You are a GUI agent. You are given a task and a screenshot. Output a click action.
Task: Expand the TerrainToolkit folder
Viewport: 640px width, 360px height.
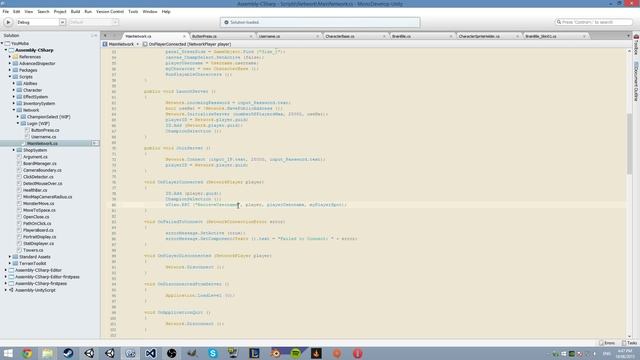point(10,263)
